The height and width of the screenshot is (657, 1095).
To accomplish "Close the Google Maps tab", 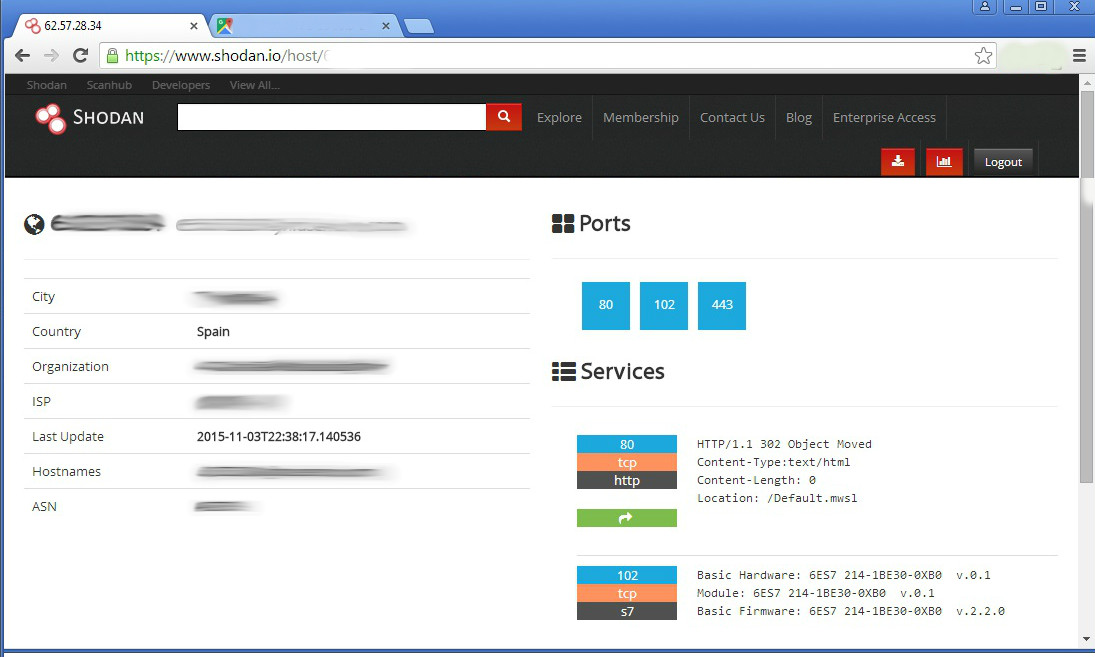I will tap(385, 26).
